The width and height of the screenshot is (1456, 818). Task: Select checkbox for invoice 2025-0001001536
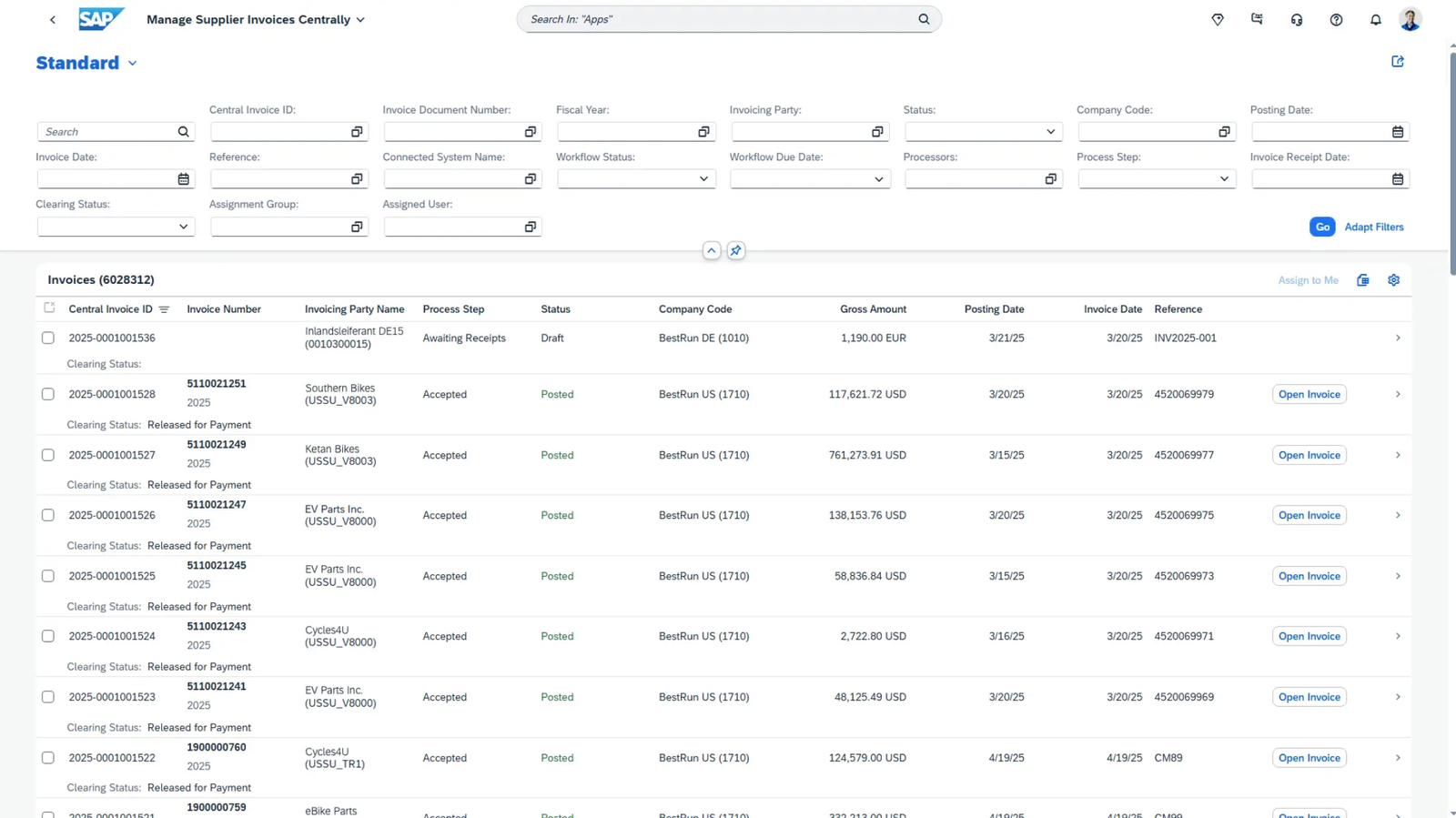[x=48, y=338]
